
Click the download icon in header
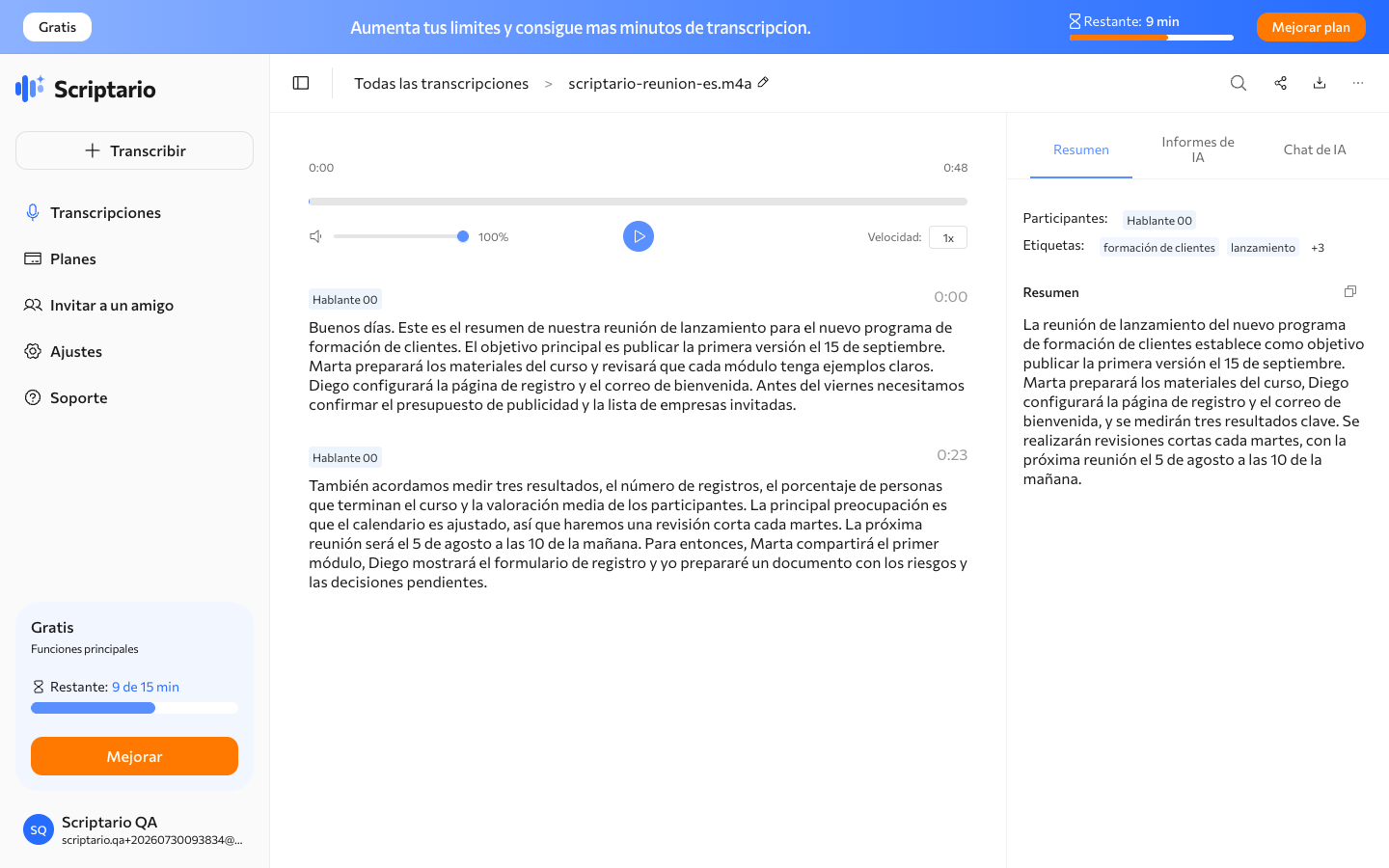click(x=1320, y=83)
